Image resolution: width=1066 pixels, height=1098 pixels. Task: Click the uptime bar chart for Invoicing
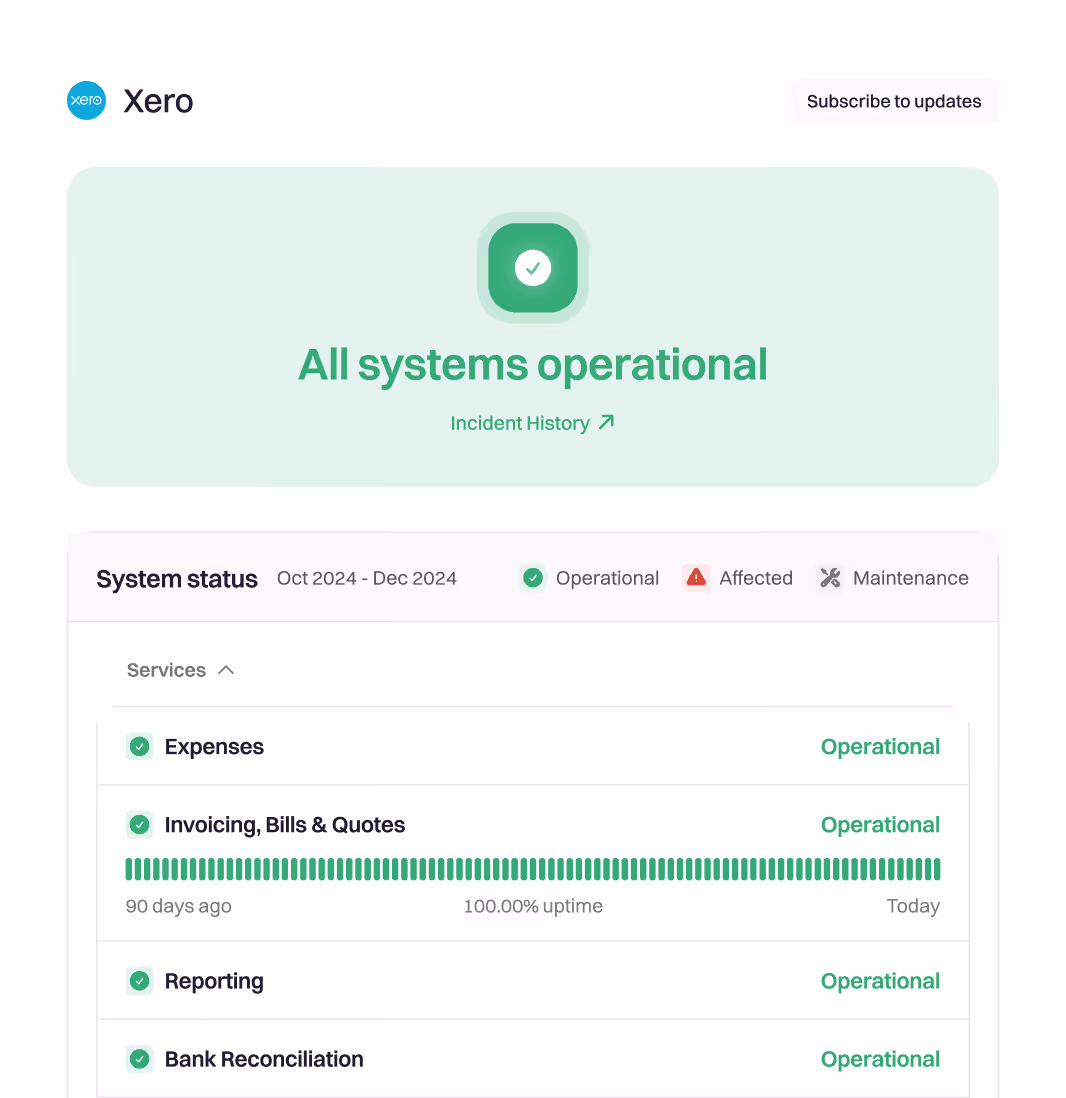click(x=533, y=868)
